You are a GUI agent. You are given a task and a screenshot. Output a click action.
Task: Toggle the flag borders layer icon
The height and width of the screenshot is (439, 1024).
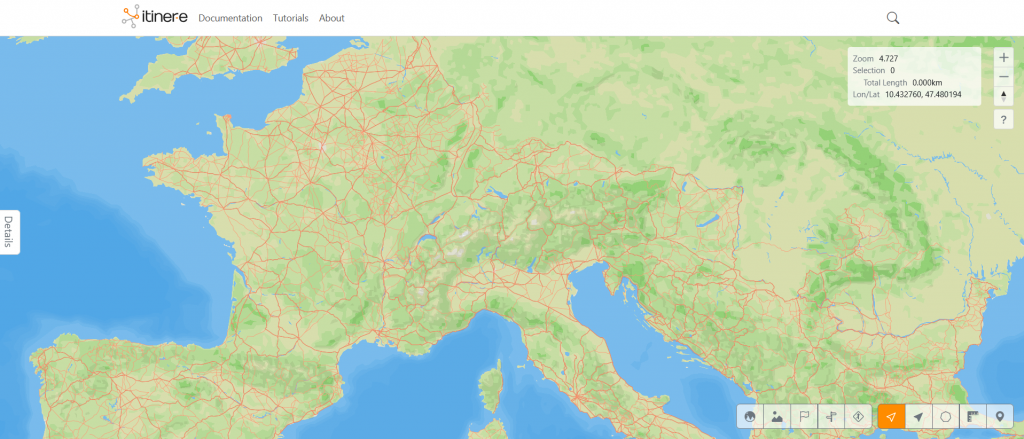805,416
